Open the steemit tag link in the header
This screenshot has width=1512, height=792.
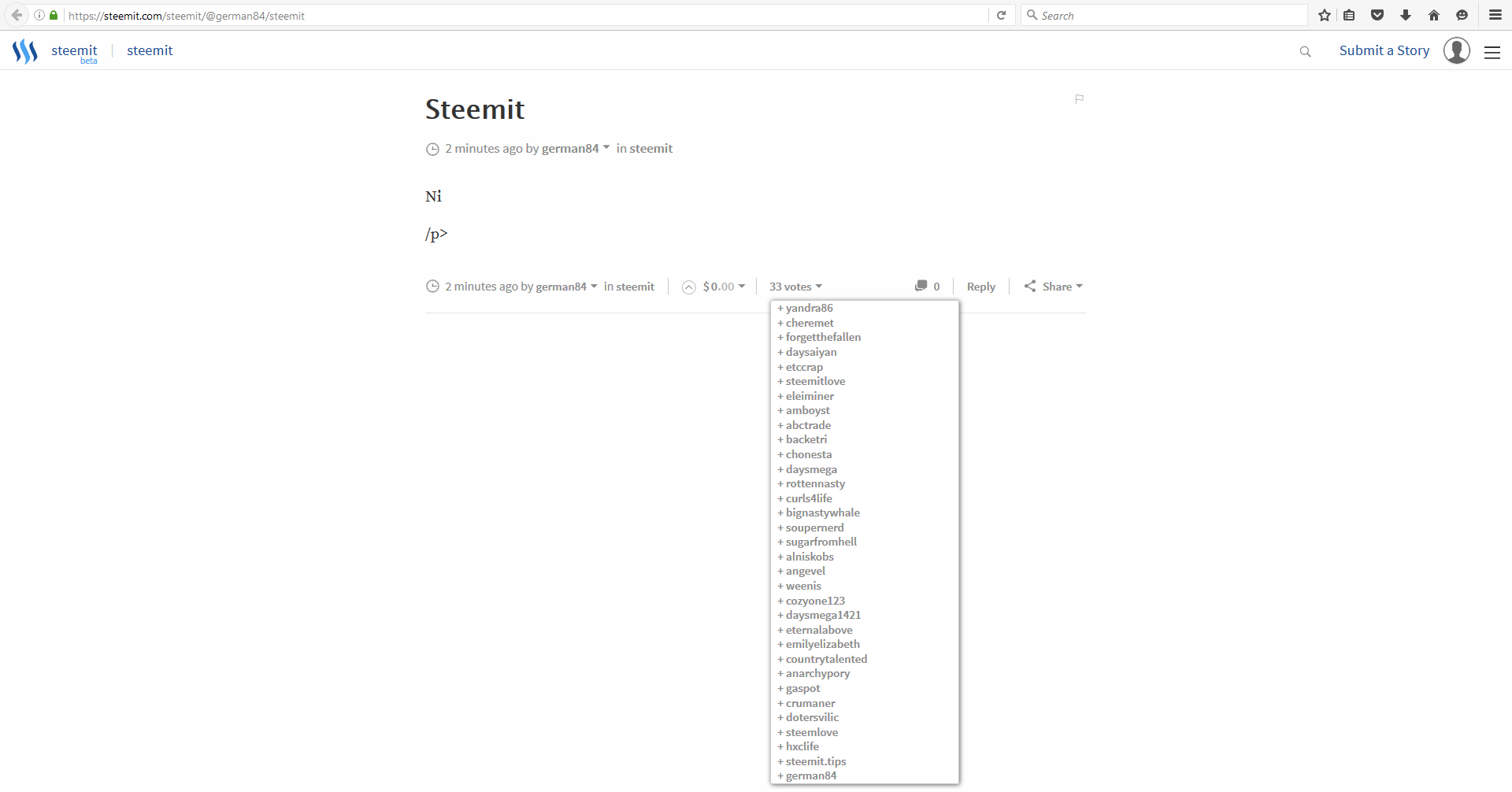point(150,50)
